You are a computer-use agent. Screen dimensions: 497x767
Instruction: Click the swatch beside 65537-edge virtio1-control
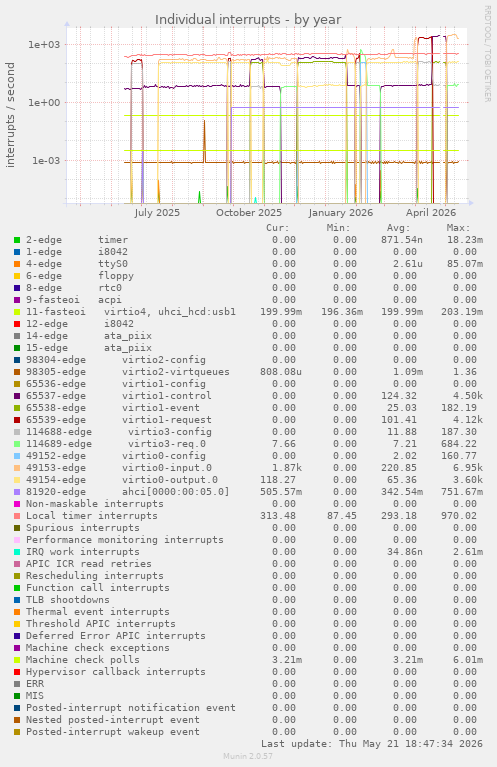pos(17,396)
